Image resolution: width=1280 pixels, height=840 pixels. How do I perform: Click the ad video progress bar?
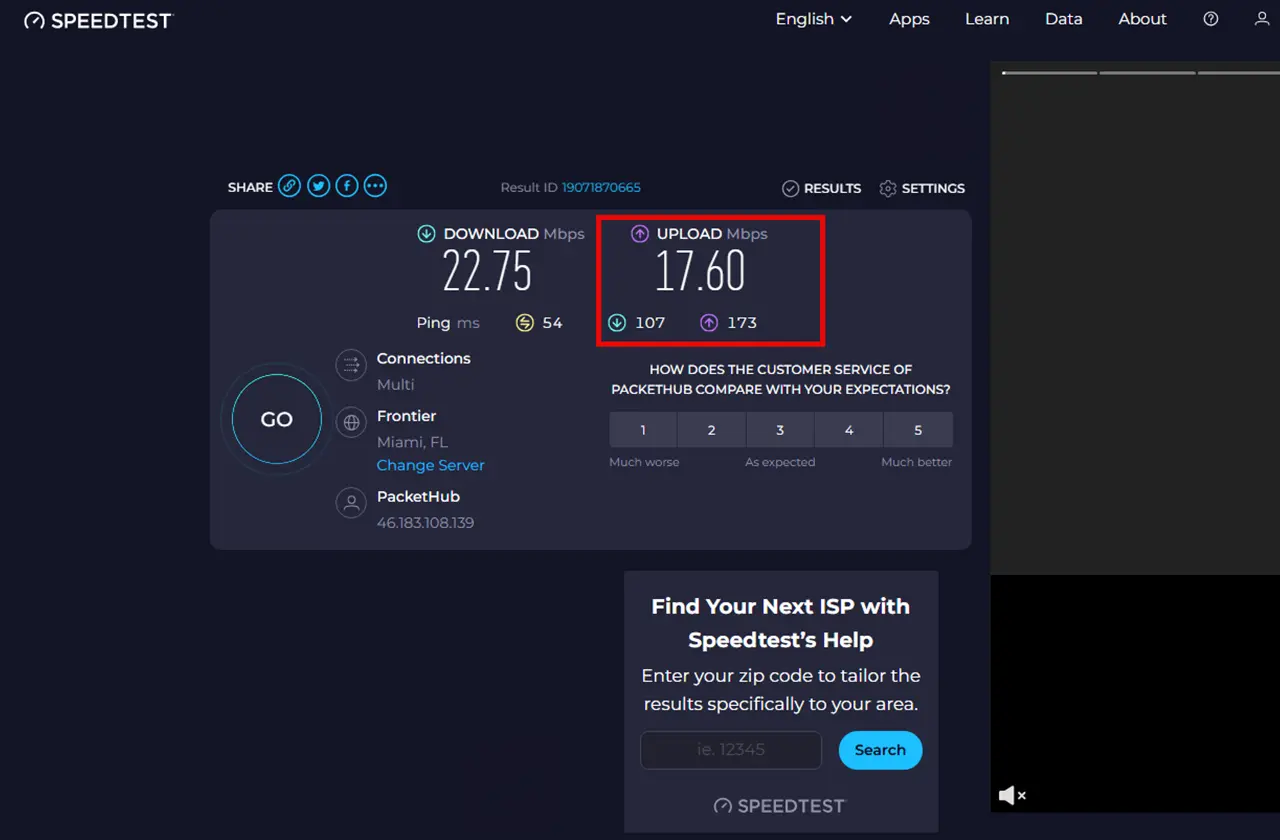click(x=1141, y=72)
